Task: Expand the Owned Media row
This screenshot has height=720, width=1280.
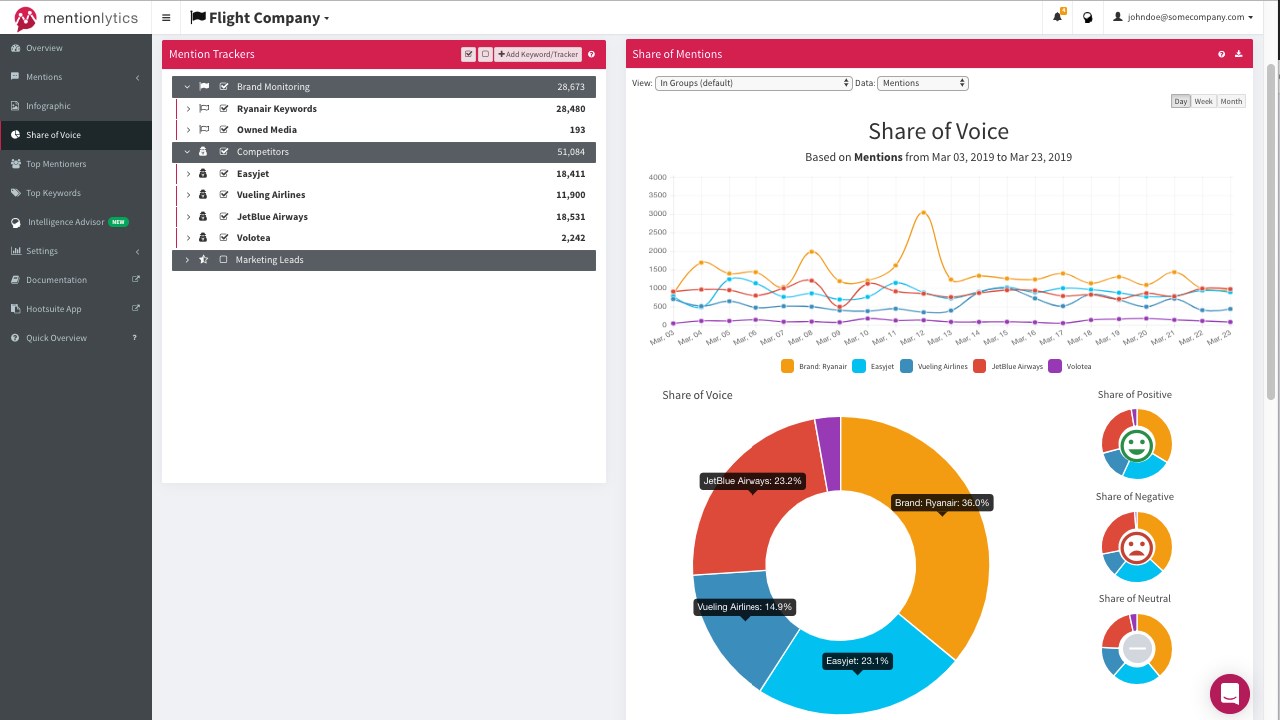Action: point(188,130)
